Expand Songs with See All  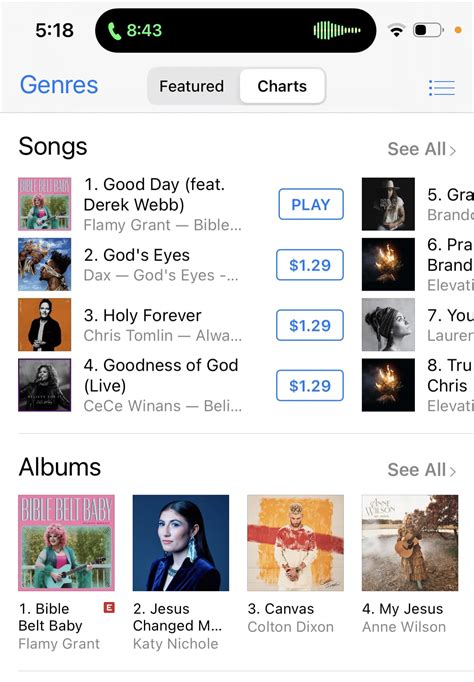pos(421,149)
